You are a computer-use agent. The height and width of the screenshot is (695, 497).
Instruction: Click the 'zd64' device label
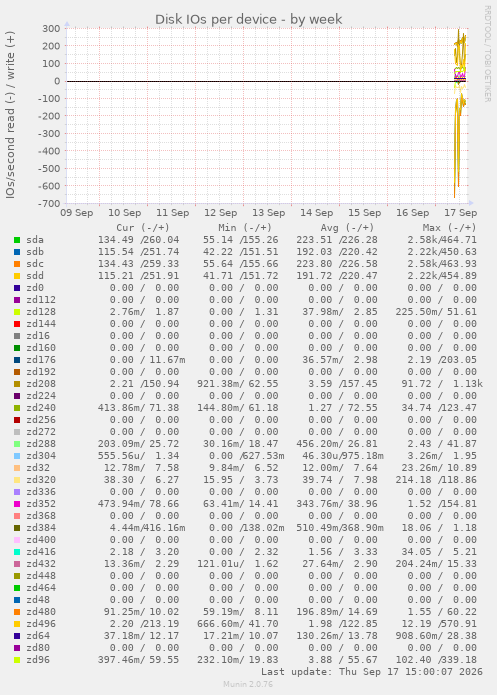click(x=38, y=636)
